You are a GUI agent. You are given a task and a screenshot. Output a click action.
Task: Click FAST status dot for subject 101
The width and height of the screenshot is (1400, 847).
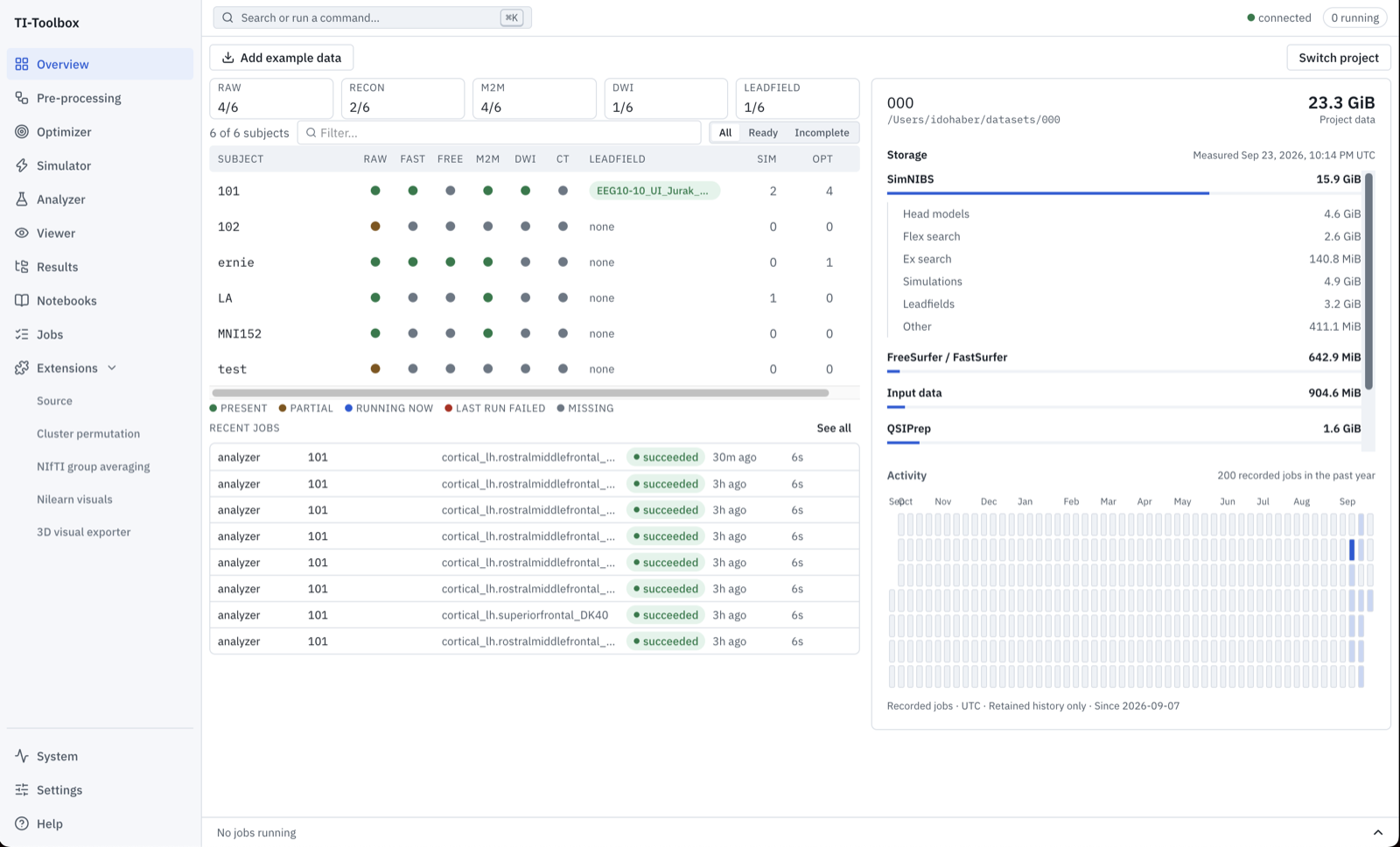click(x=413, y=191)
